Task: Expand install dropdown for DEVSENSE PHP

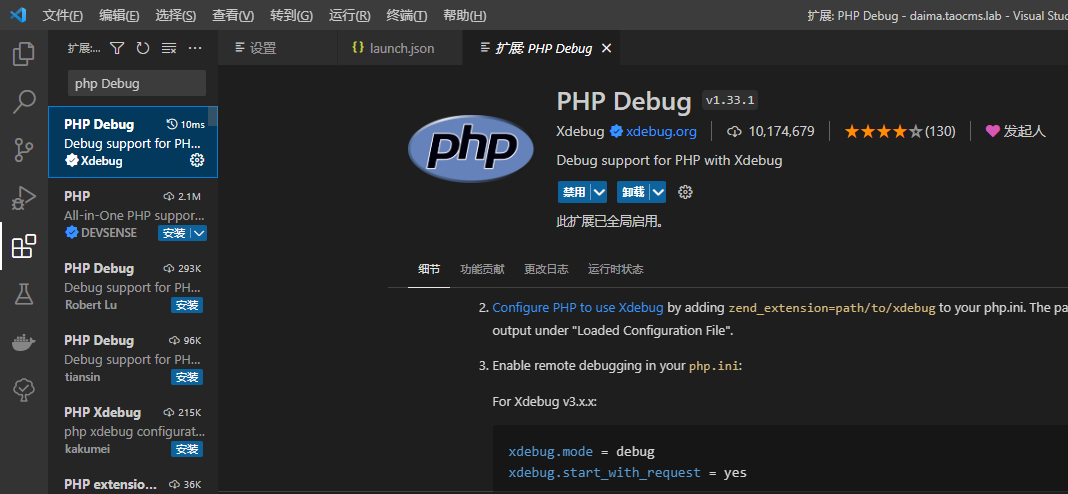Action: pos(198,233)
